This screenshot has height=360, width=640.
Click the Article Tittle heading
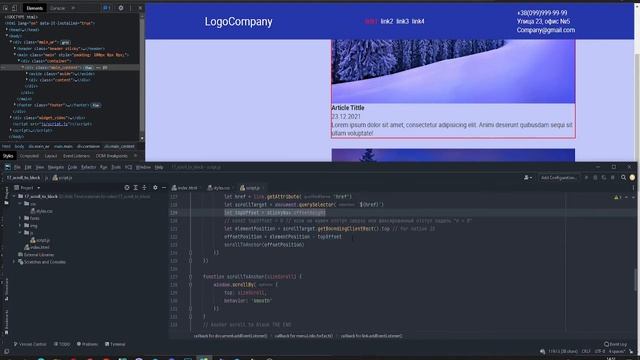(x=348, y=108)
